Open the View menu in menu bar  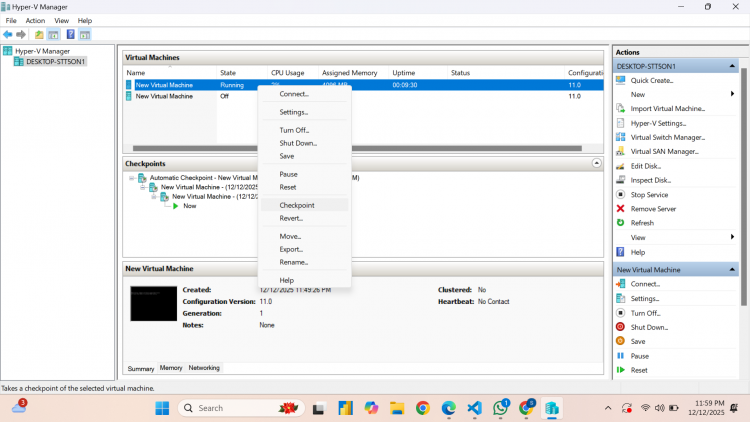(x=61, y=21)
